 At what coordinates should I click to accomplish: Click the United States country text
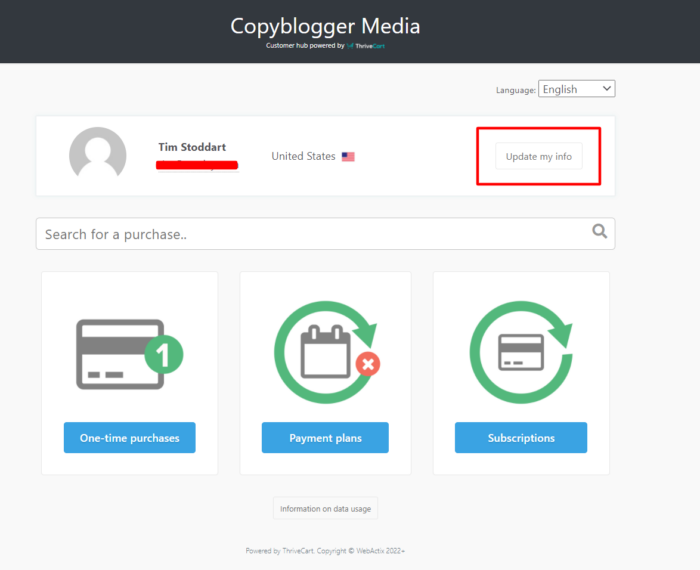(303, 156)
